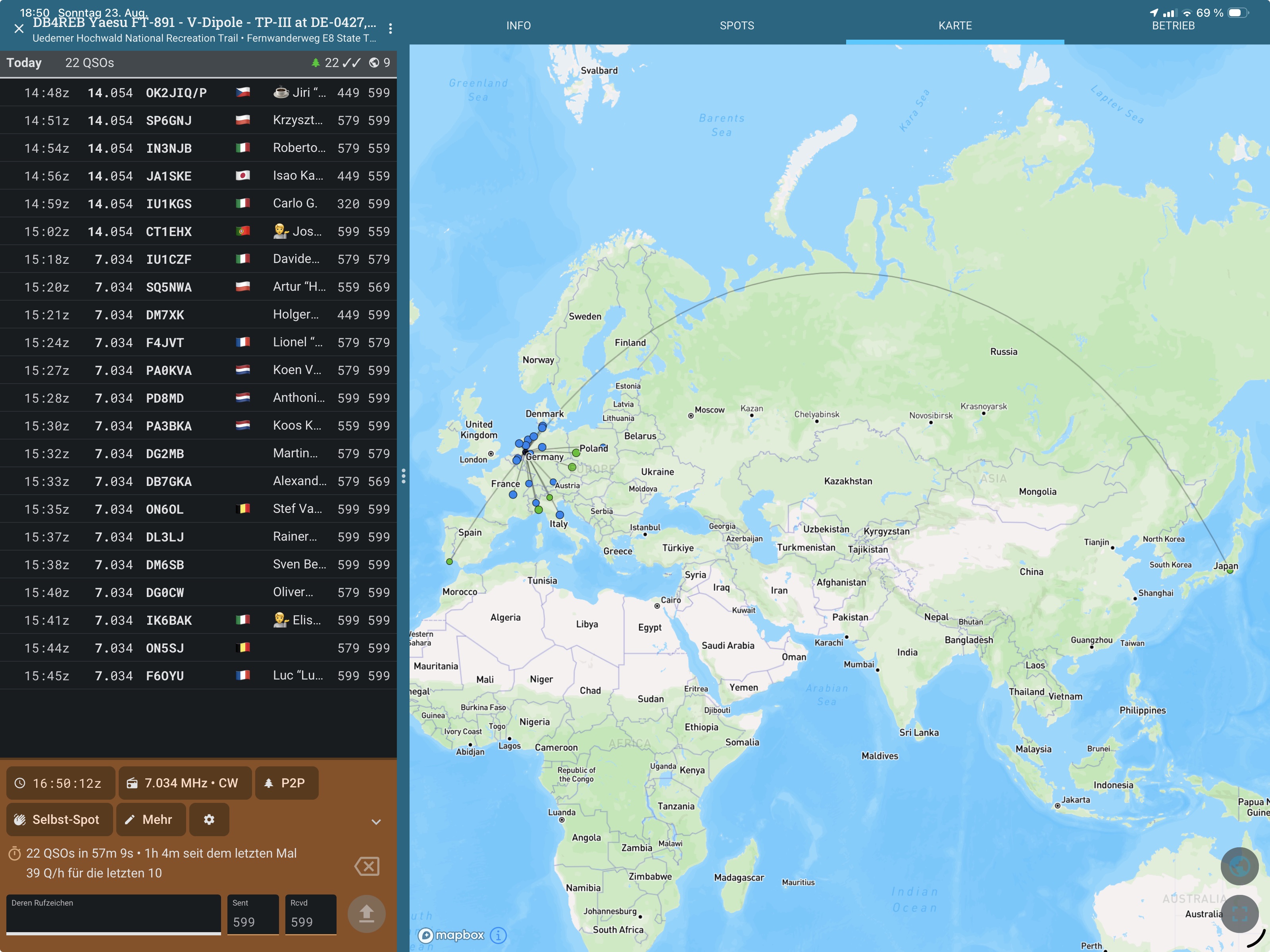This screenshot has width=1270, height=952.
Task: Open the F4JVT log entry
Action: tap(198, 343)
